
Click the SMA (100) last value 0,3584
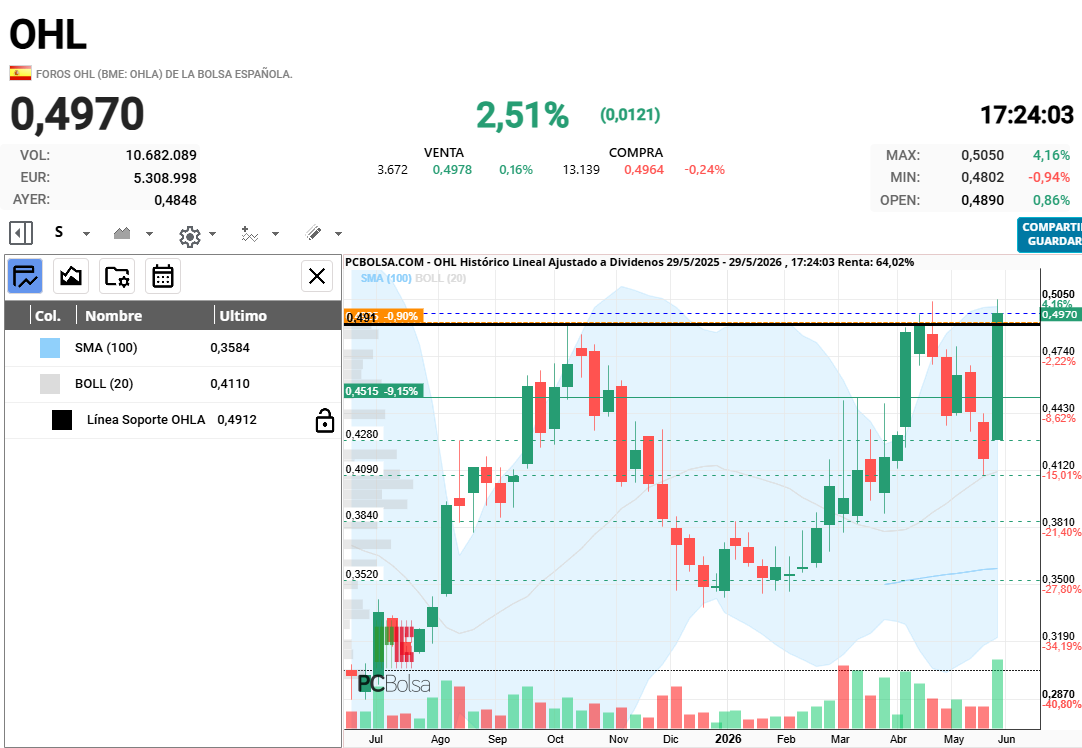point(230,348)
